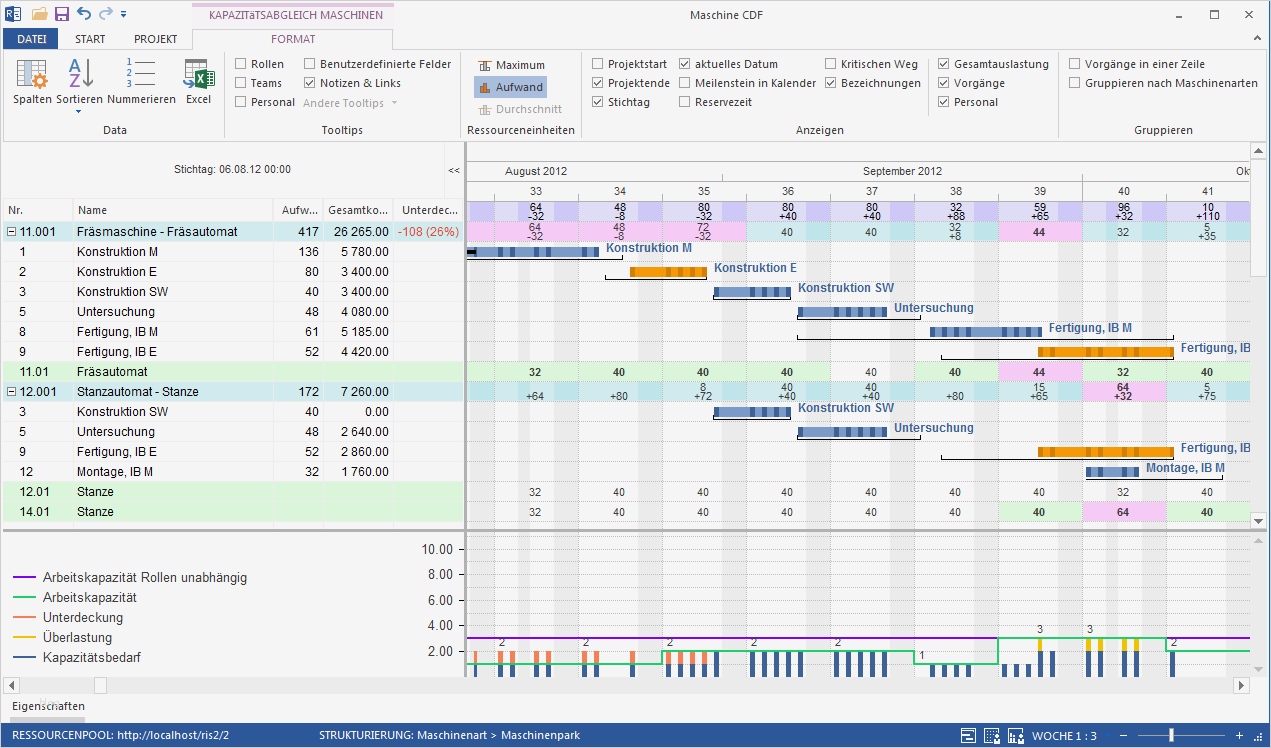This screenshot has width=1271, height=748.
Task: Click the undo arrow in quick access
Action: coord(84,14)
